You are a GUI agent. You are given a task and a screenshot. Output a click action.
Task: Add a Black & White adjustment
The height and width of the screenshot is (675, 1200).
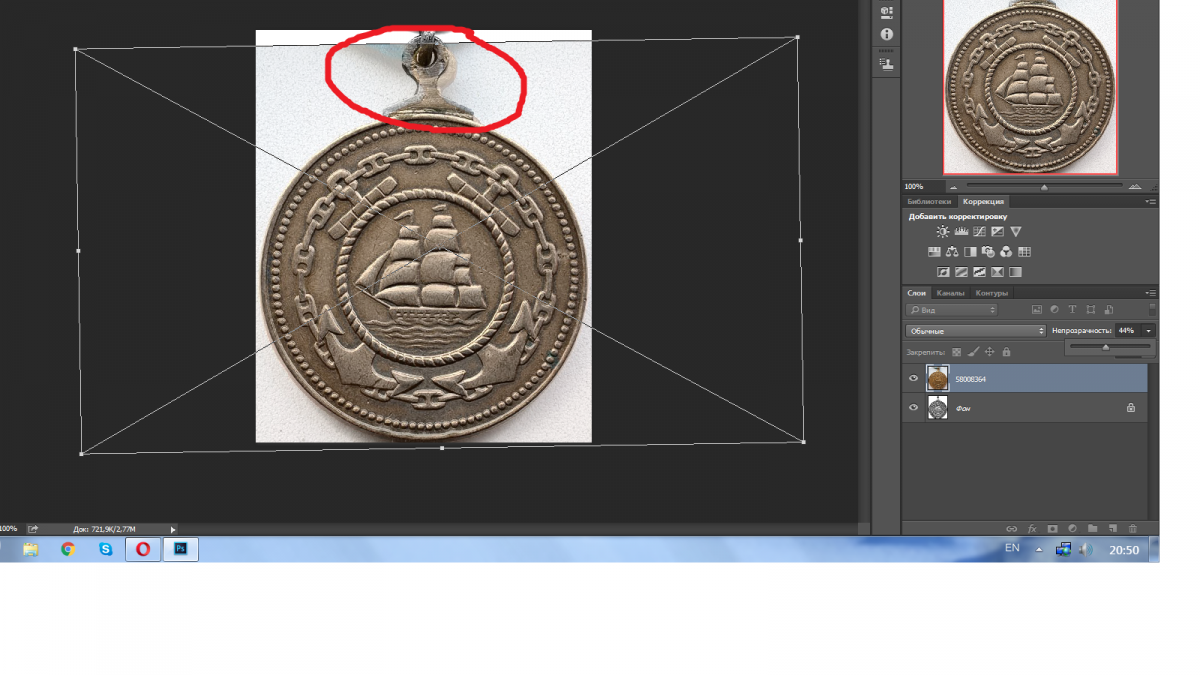[970, 252]
